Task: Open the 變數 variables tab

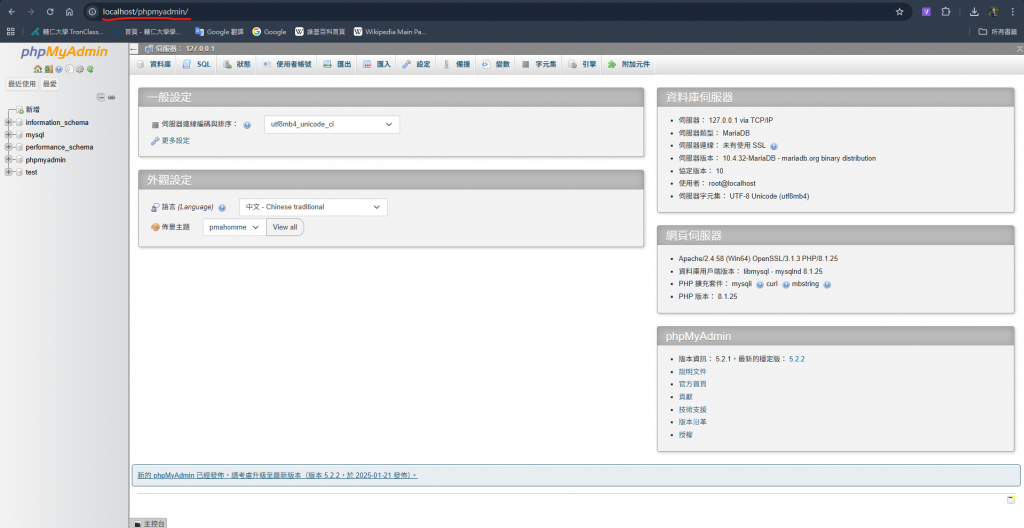Action: click(496, 64)
